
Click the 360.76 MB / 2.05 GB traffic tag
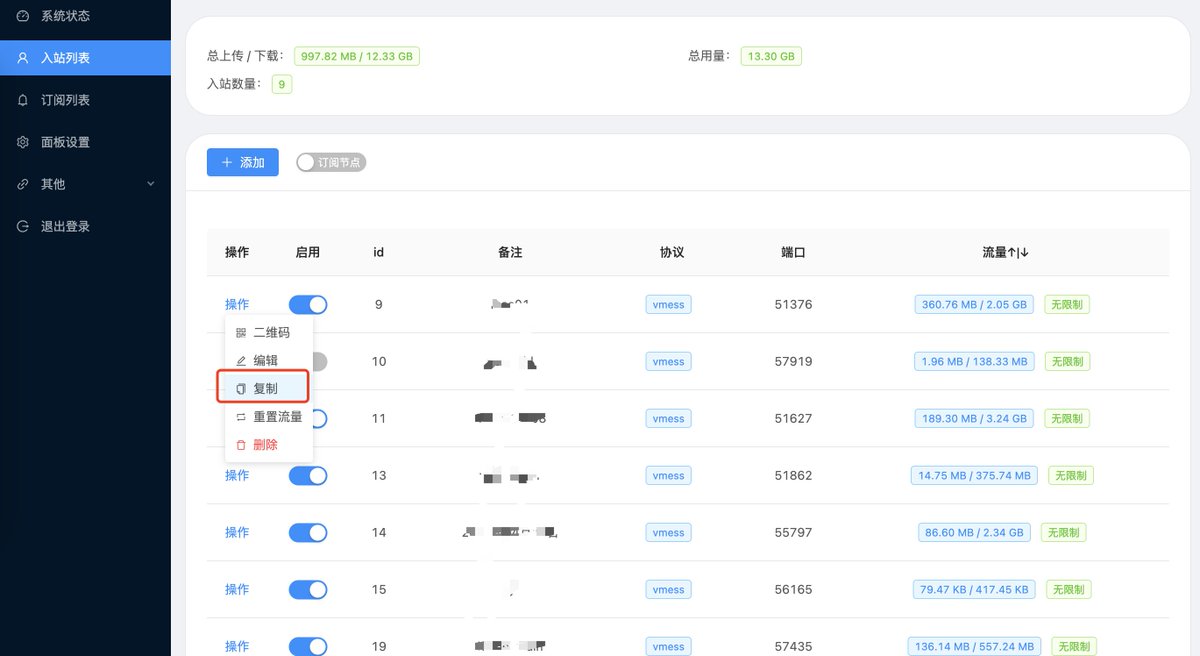(x=974, y=305)
